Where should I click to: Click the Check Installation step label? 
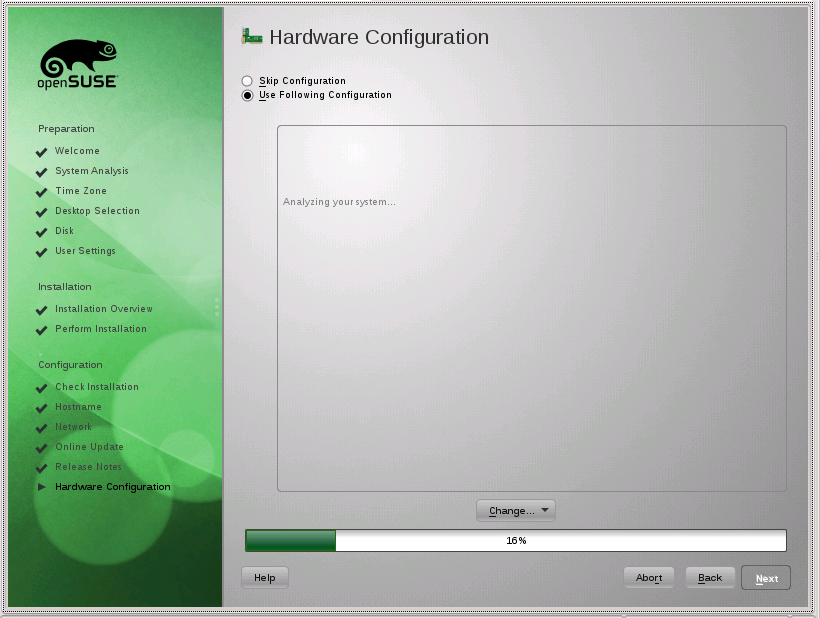click(97, 387)
